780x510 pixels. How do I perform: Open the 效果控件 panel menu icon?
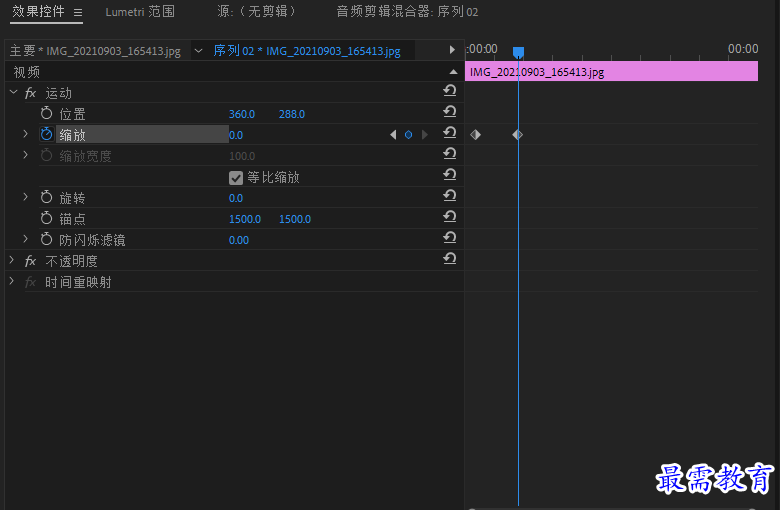pyautogui.click(x=78, y=12)
